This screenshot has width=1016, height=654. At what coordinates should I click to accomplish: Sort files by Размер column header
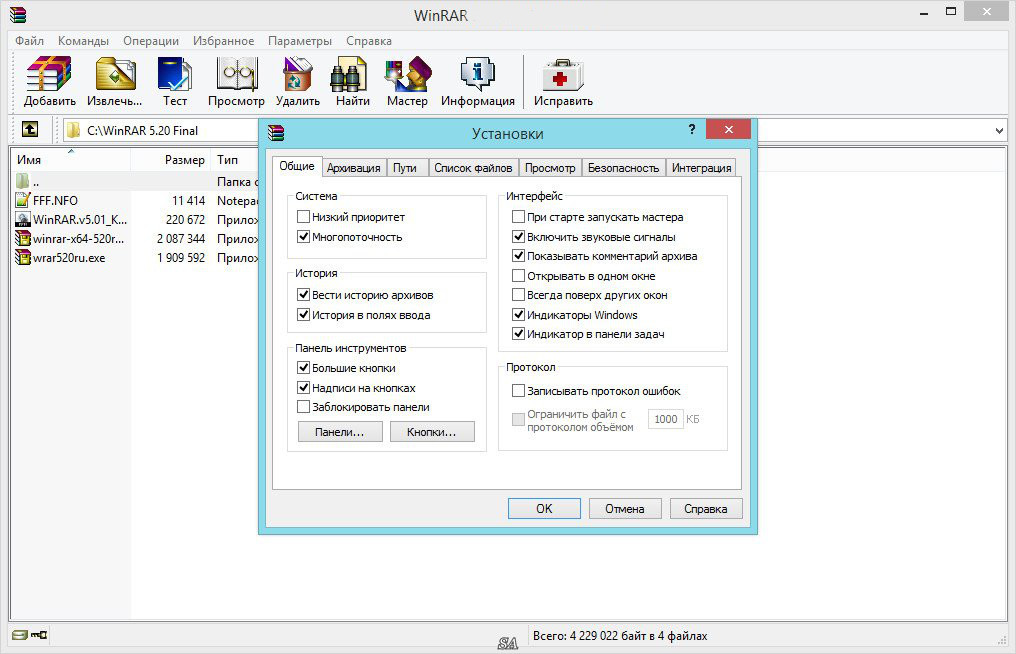[x=171, y=159]
